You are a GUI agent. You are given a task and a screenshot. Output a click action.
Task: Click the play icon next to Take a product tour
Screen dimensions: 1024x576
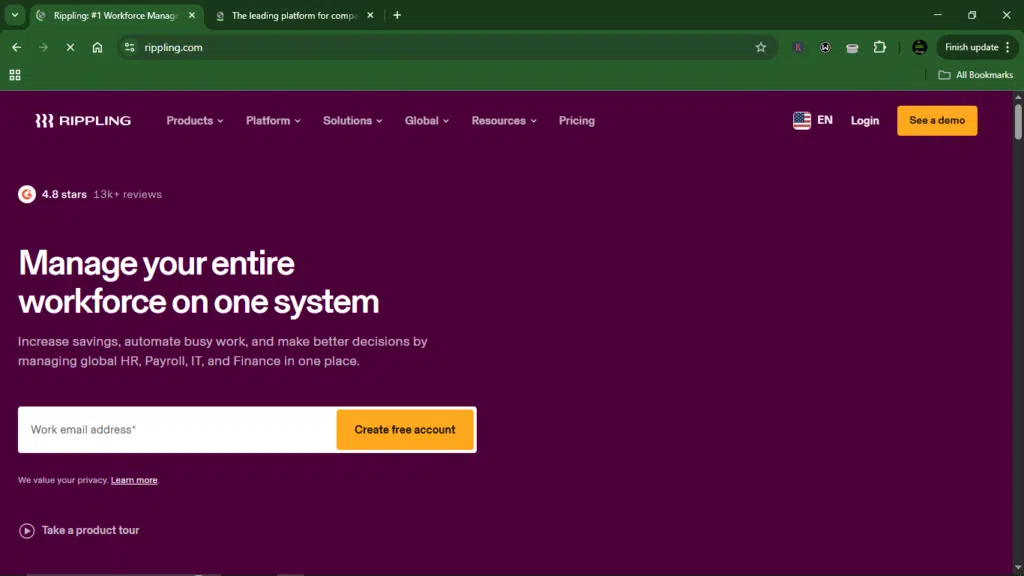tap(27, 530)
